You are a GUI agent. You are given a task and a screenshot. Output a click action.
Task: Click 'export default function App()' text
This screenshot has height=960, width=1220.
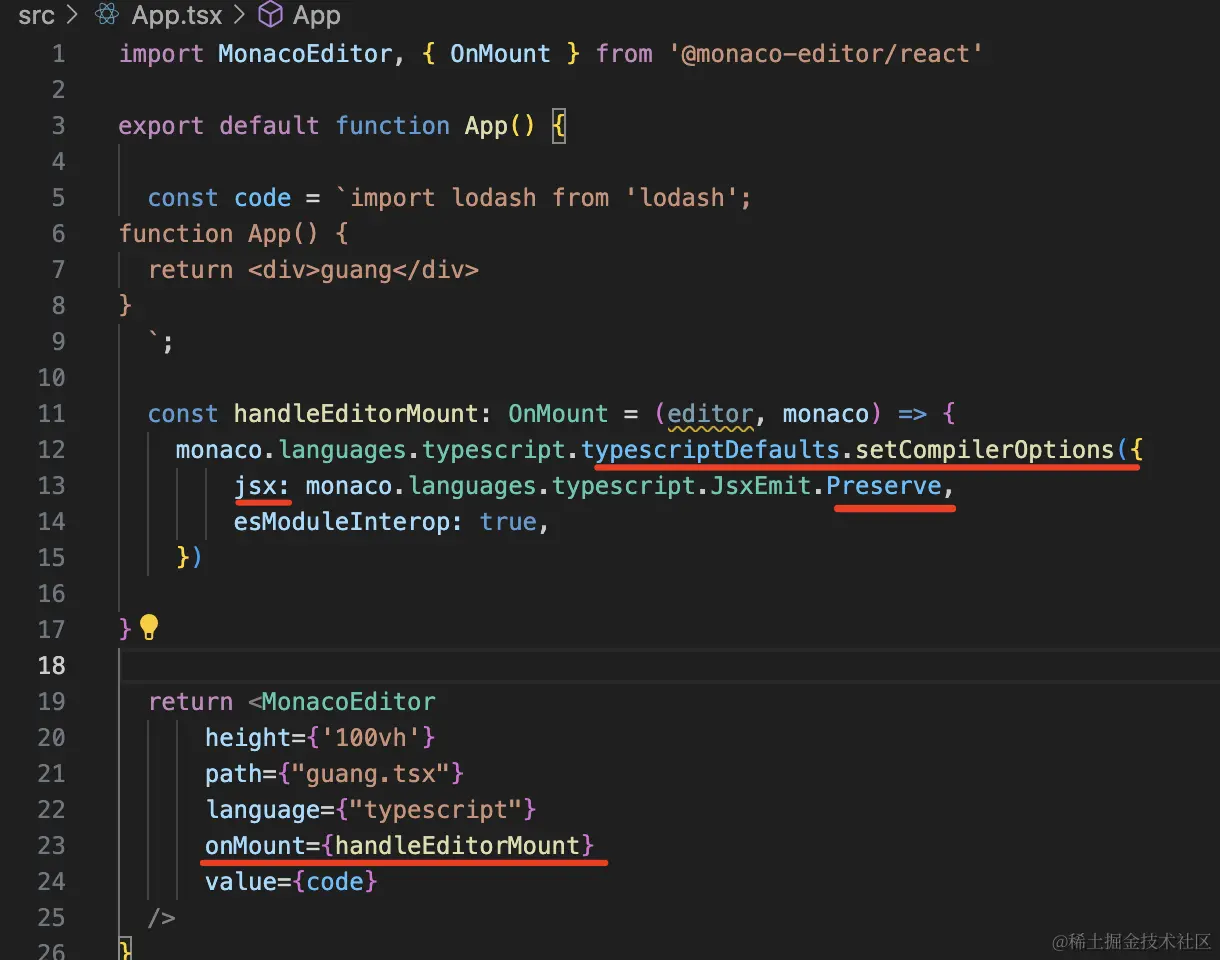pos(328,125)
